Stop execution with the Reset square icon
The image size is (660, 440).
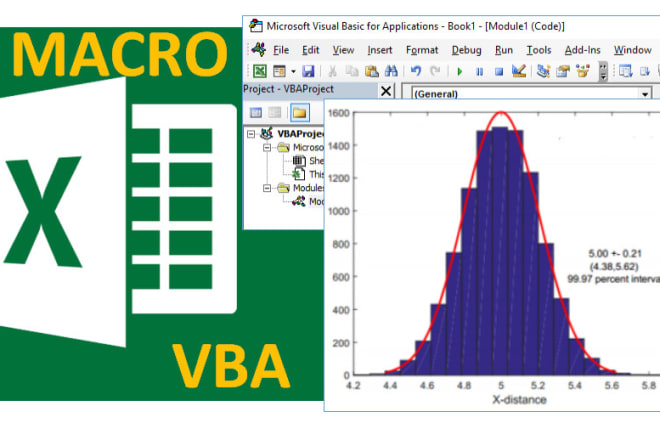click(499, 72)
